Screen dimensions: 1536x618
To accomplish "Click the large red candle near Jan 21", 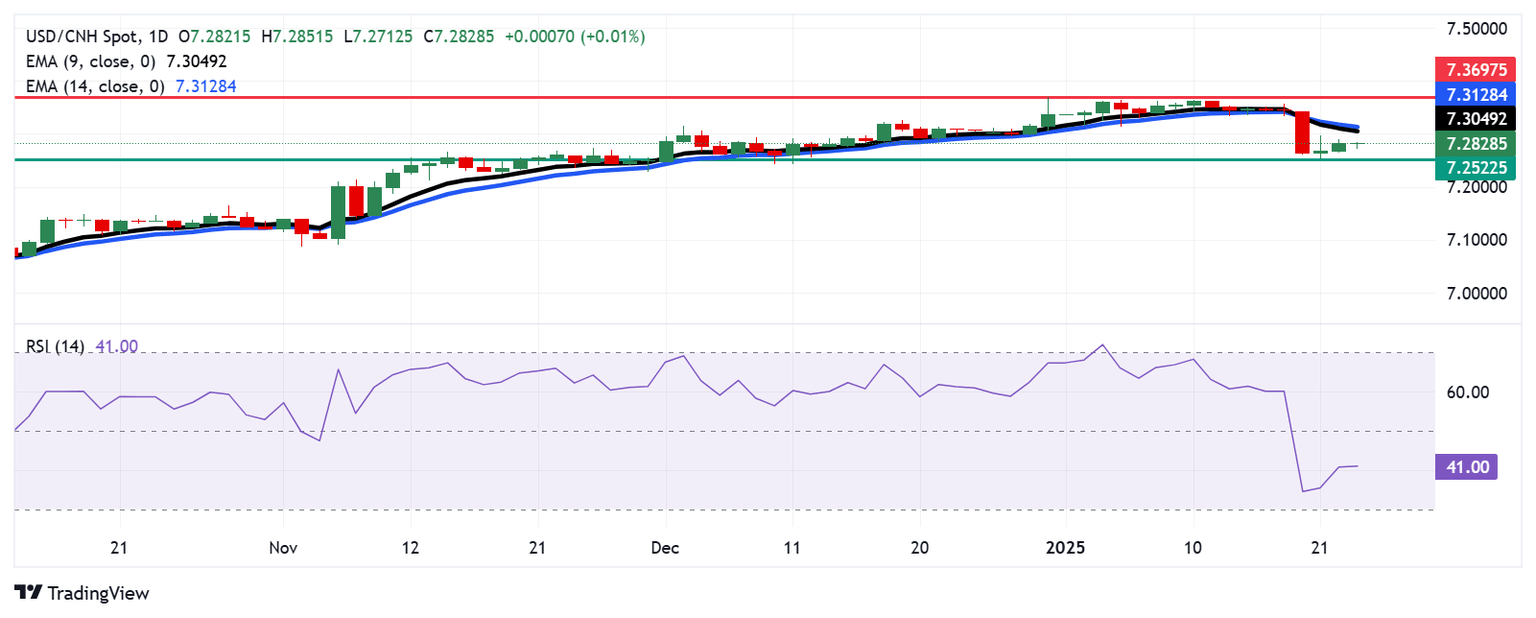I will (x=1302, y=132).
